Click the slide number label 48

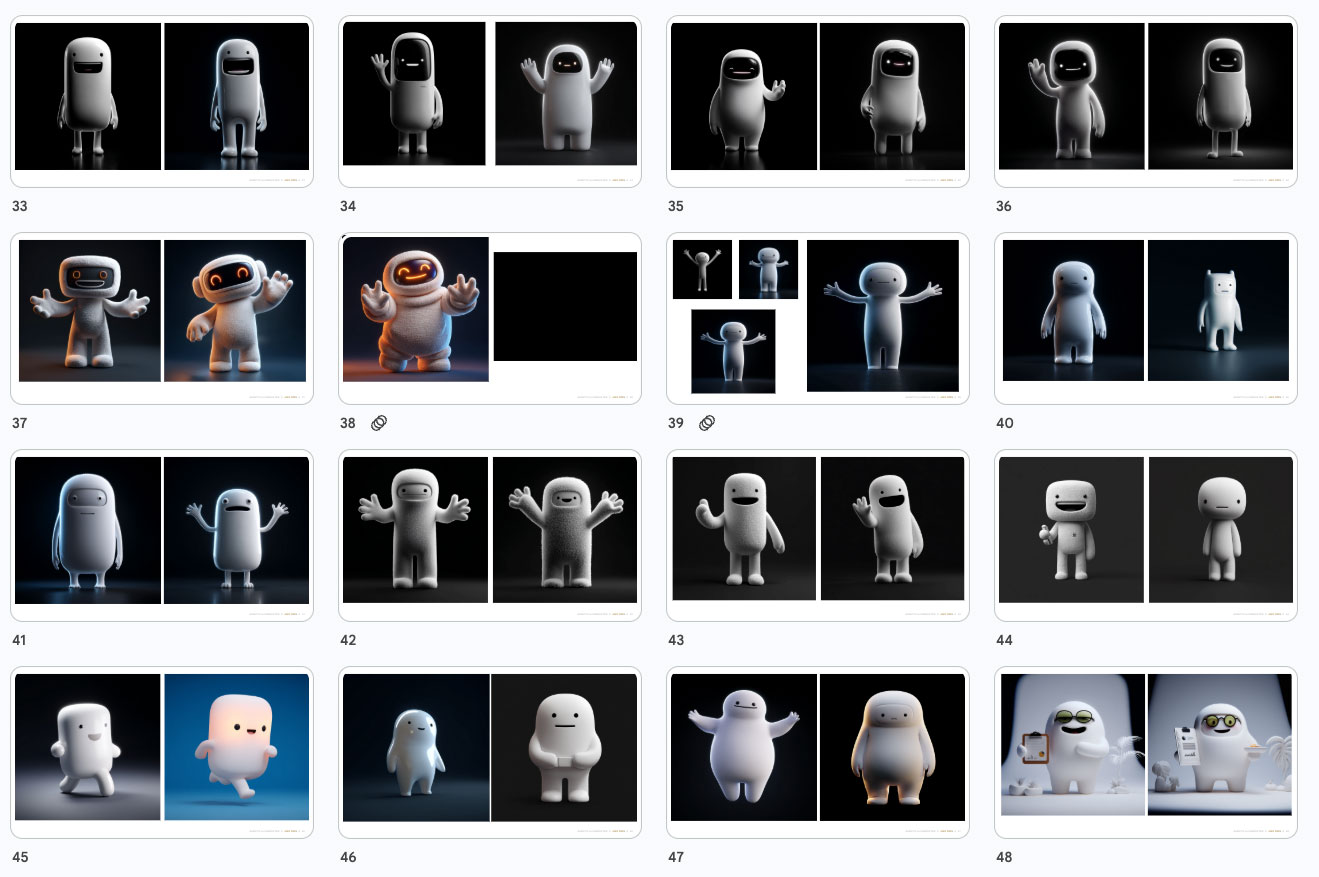1004,857
